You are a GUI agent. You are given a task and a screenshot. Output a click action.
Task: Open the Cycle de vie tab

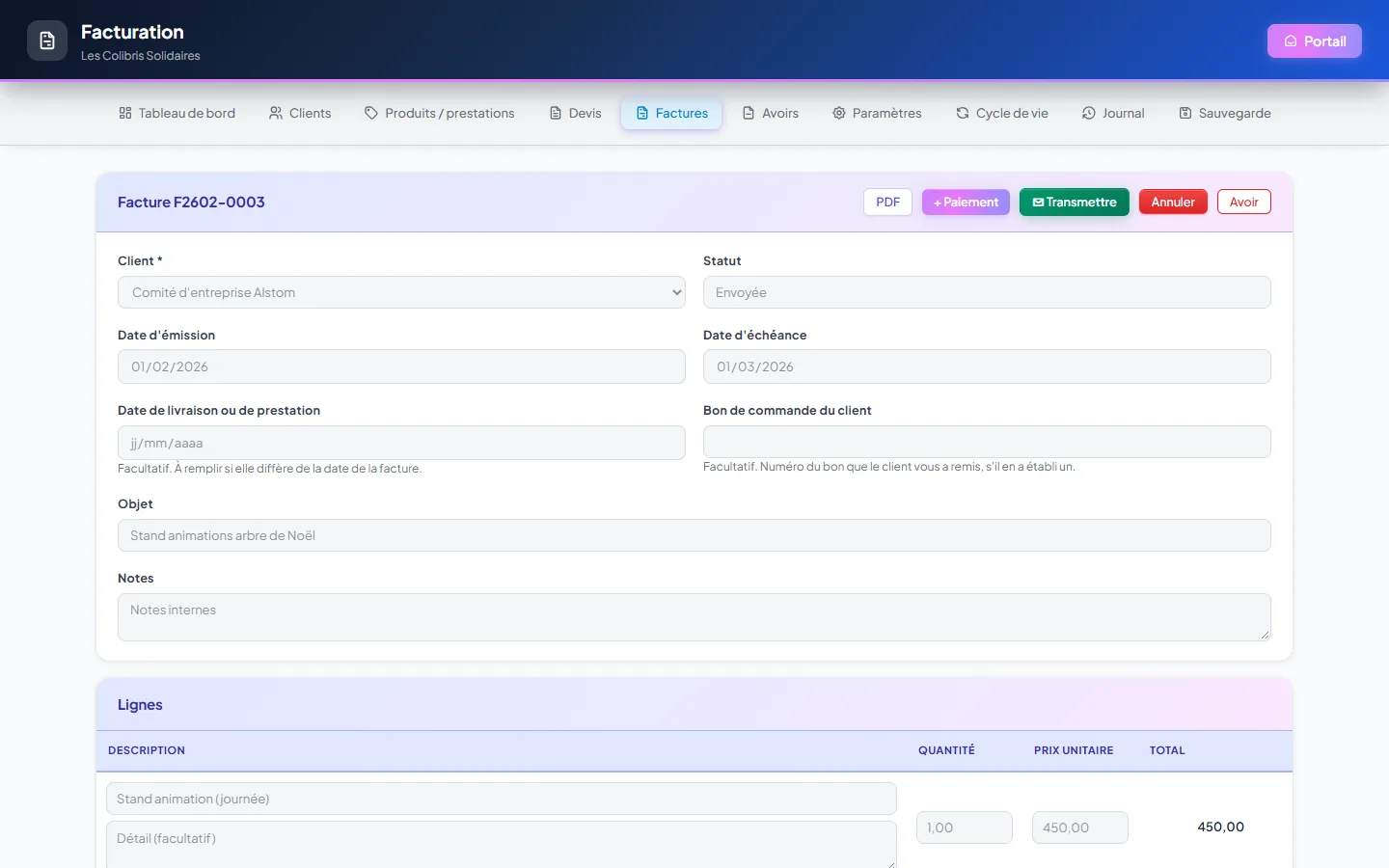(1002, 113)
